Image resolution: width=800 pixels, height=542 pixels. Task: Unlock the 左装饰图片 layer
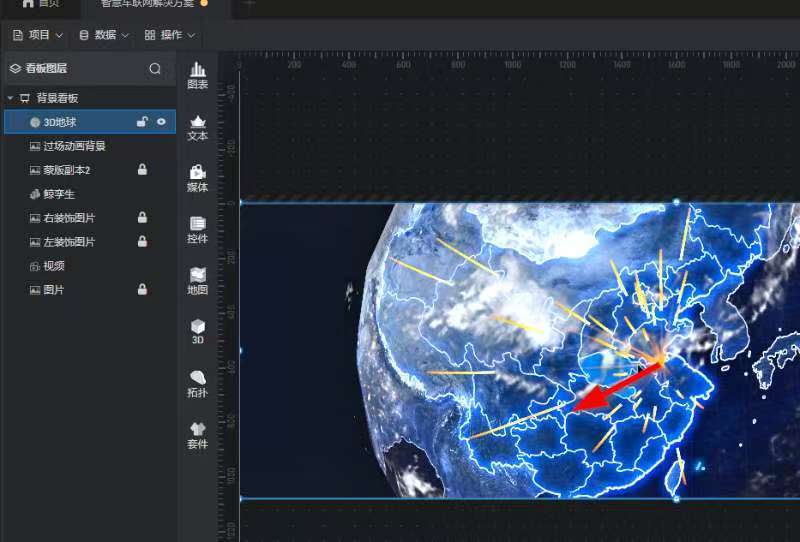tap(142, 241)
